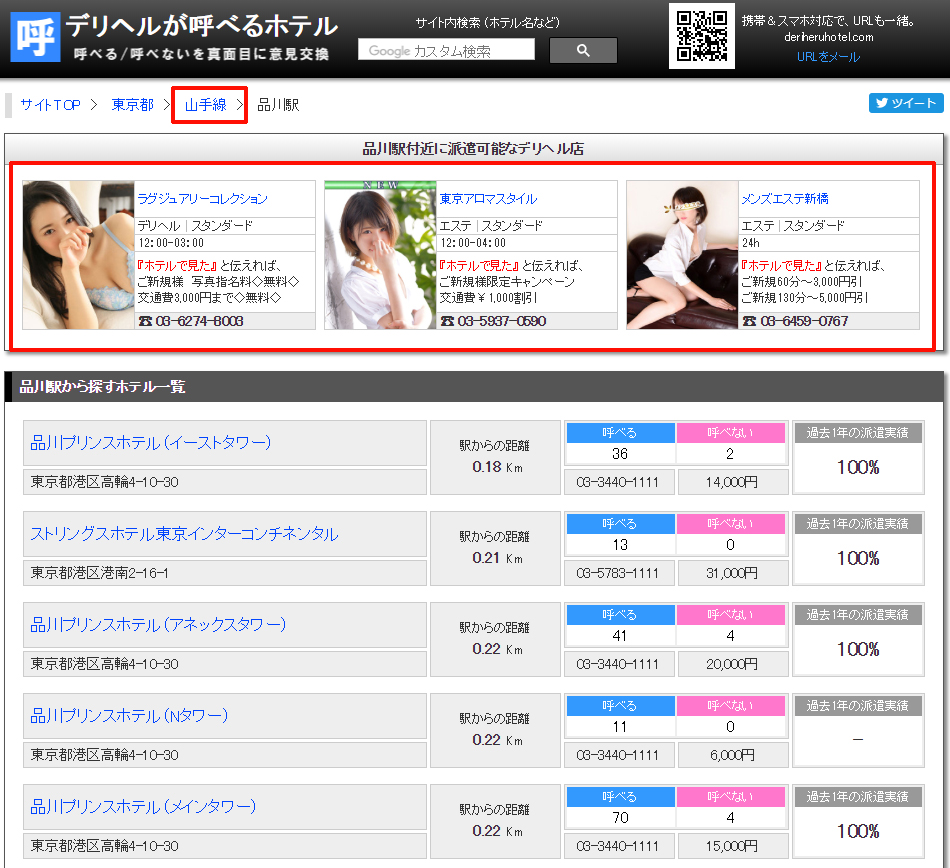Click price 31,000円
This screenshot has width=950, height=868.
click(732, 573)
